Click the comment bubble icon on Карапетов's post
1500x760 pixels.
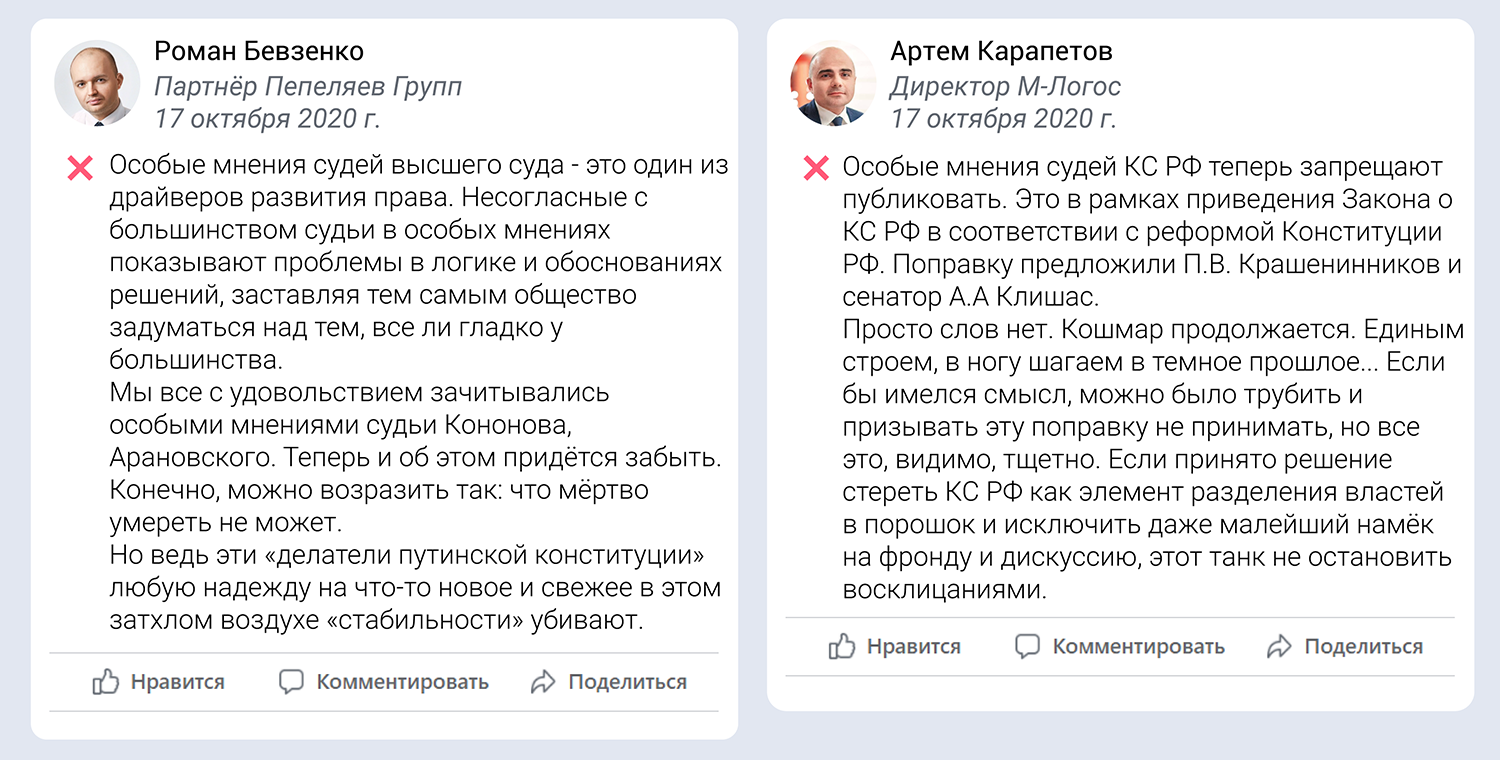[x=1027, y=646]
